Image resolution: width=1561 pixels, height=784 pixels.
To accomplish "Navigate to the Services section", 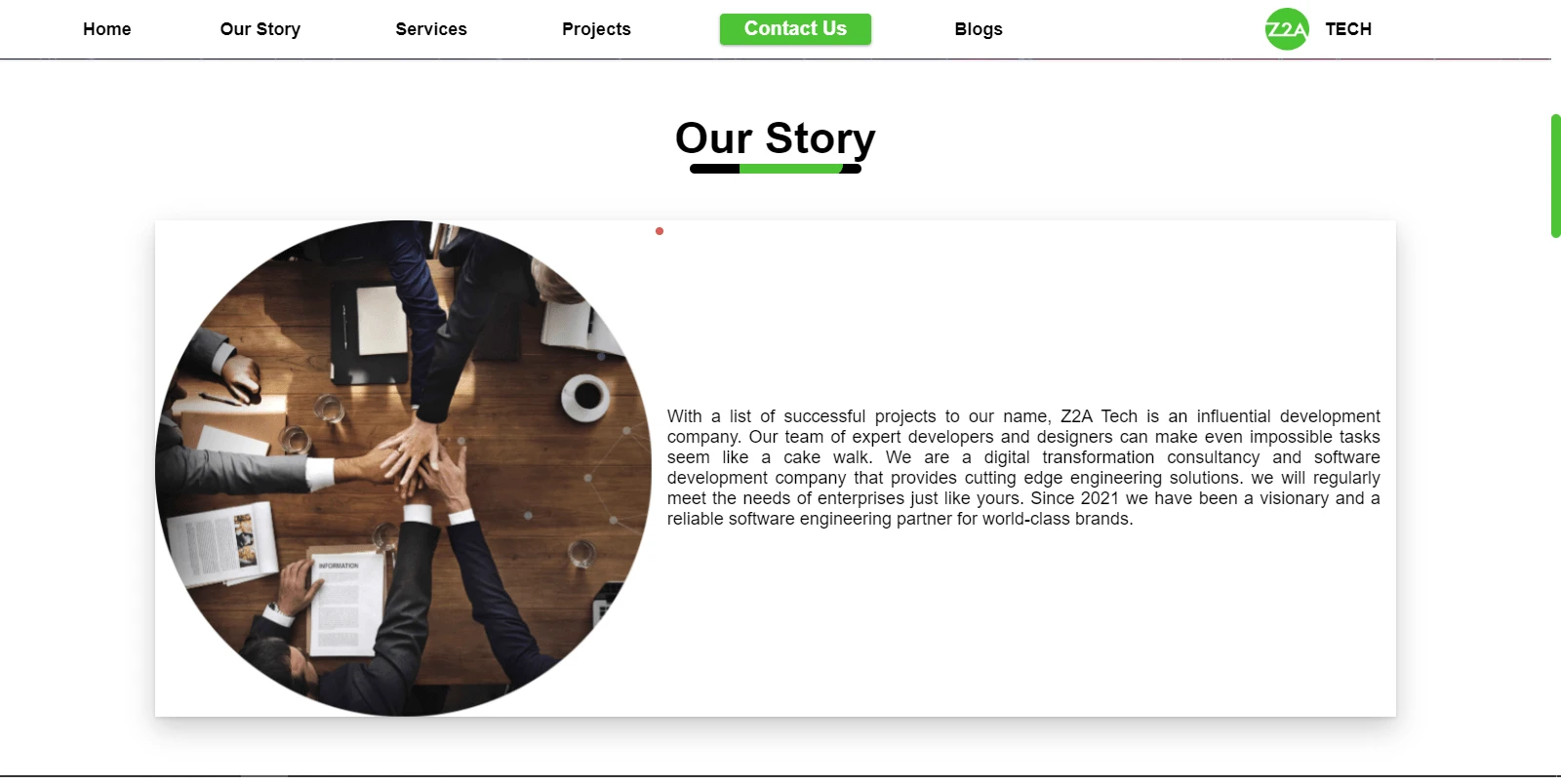I will tap(431, 29).
